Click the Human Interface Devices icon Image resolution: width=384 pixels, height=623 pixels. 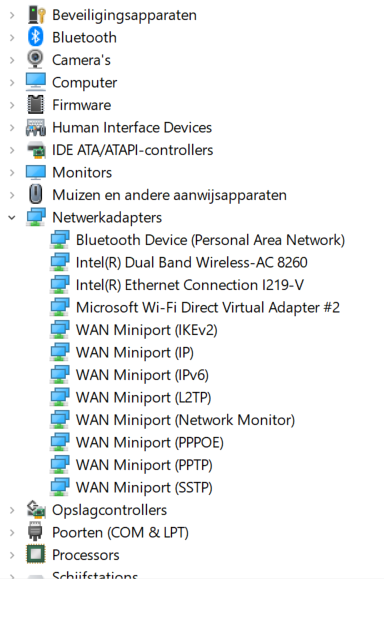36,127
